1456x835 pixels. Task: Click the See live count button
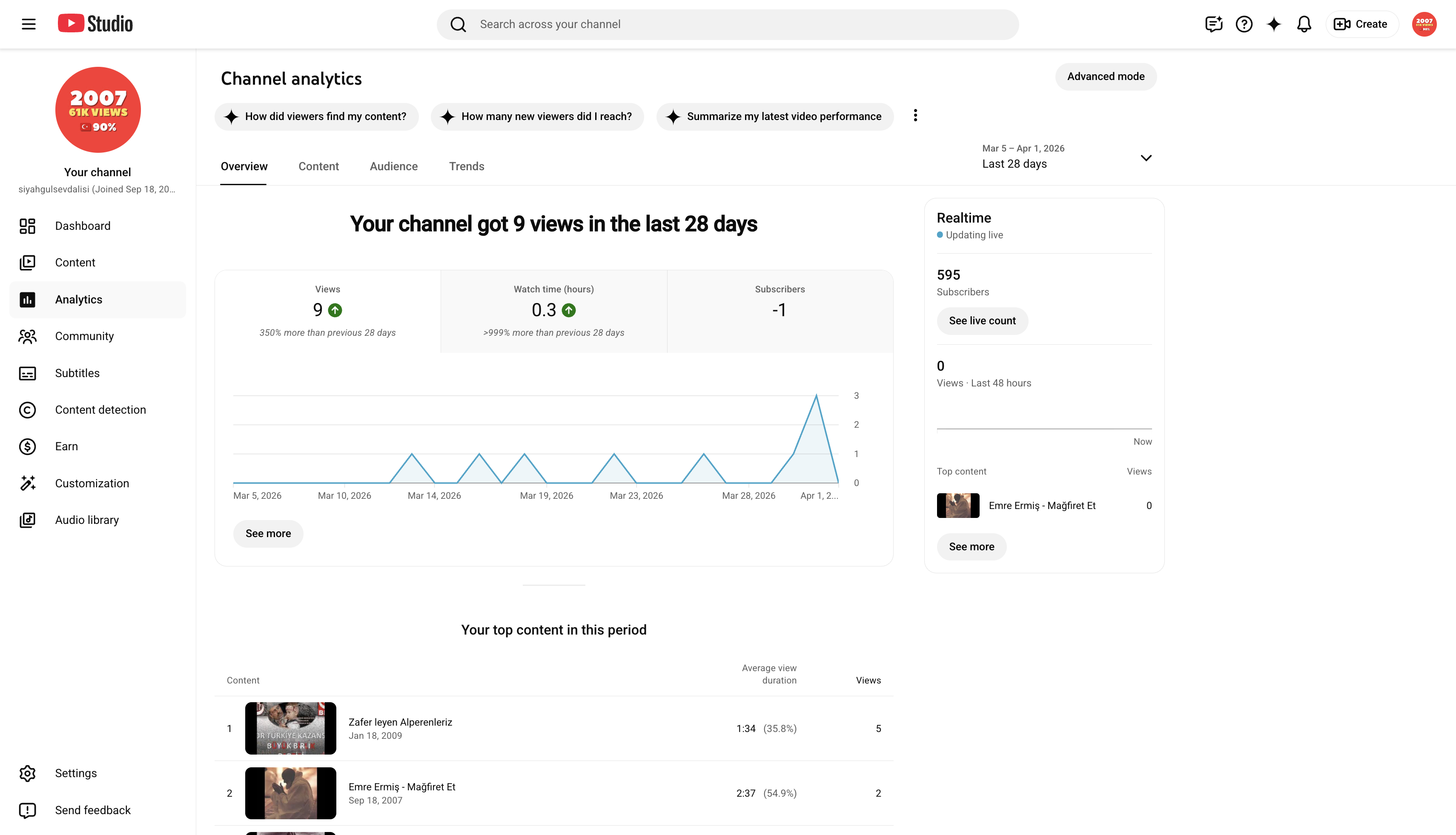click(x=982, y=320)
